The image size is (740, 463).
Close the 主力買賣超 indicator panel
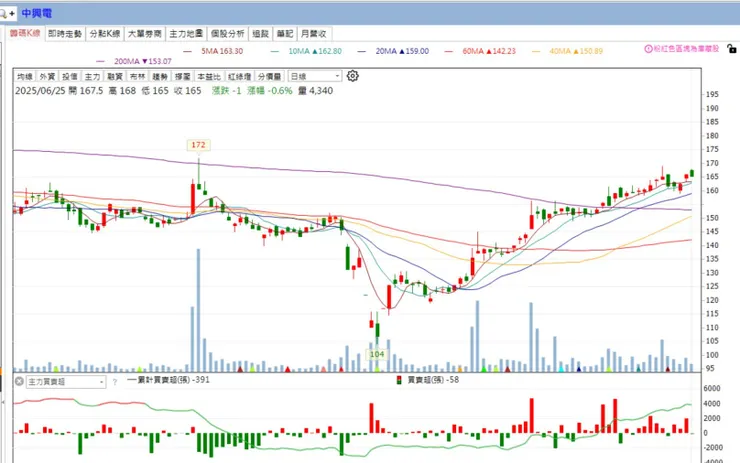pos(19,381)
